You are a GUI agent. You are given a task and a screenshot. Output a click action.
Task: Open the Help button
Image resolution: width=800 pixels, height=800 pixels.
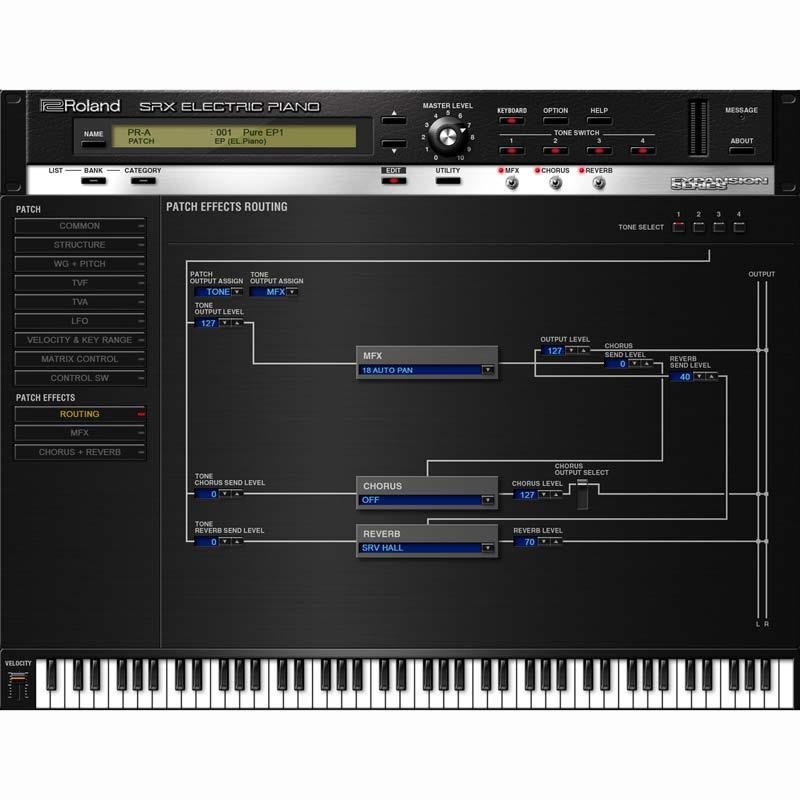tap(599, 121)
